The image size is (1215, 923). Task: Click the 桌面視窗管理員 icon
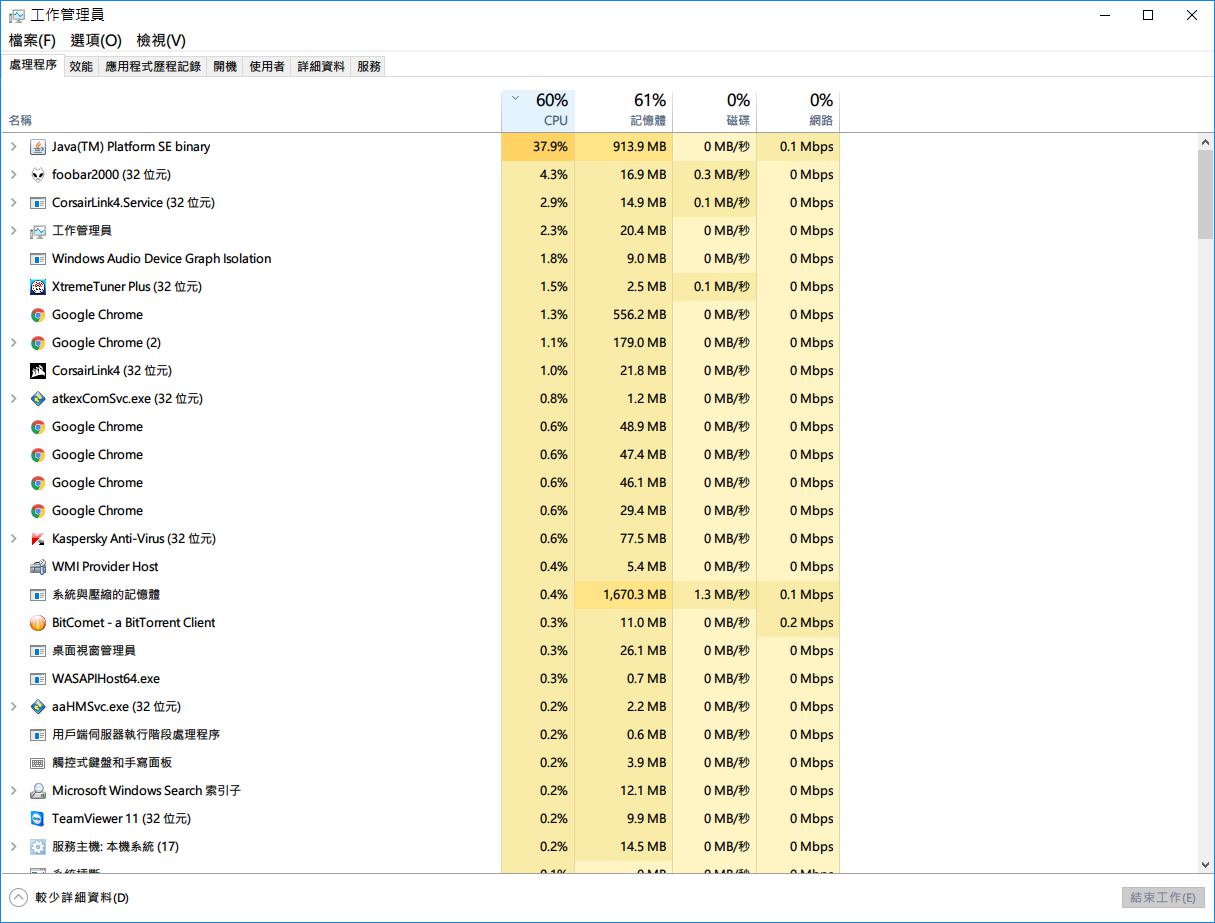pos(38,651)
